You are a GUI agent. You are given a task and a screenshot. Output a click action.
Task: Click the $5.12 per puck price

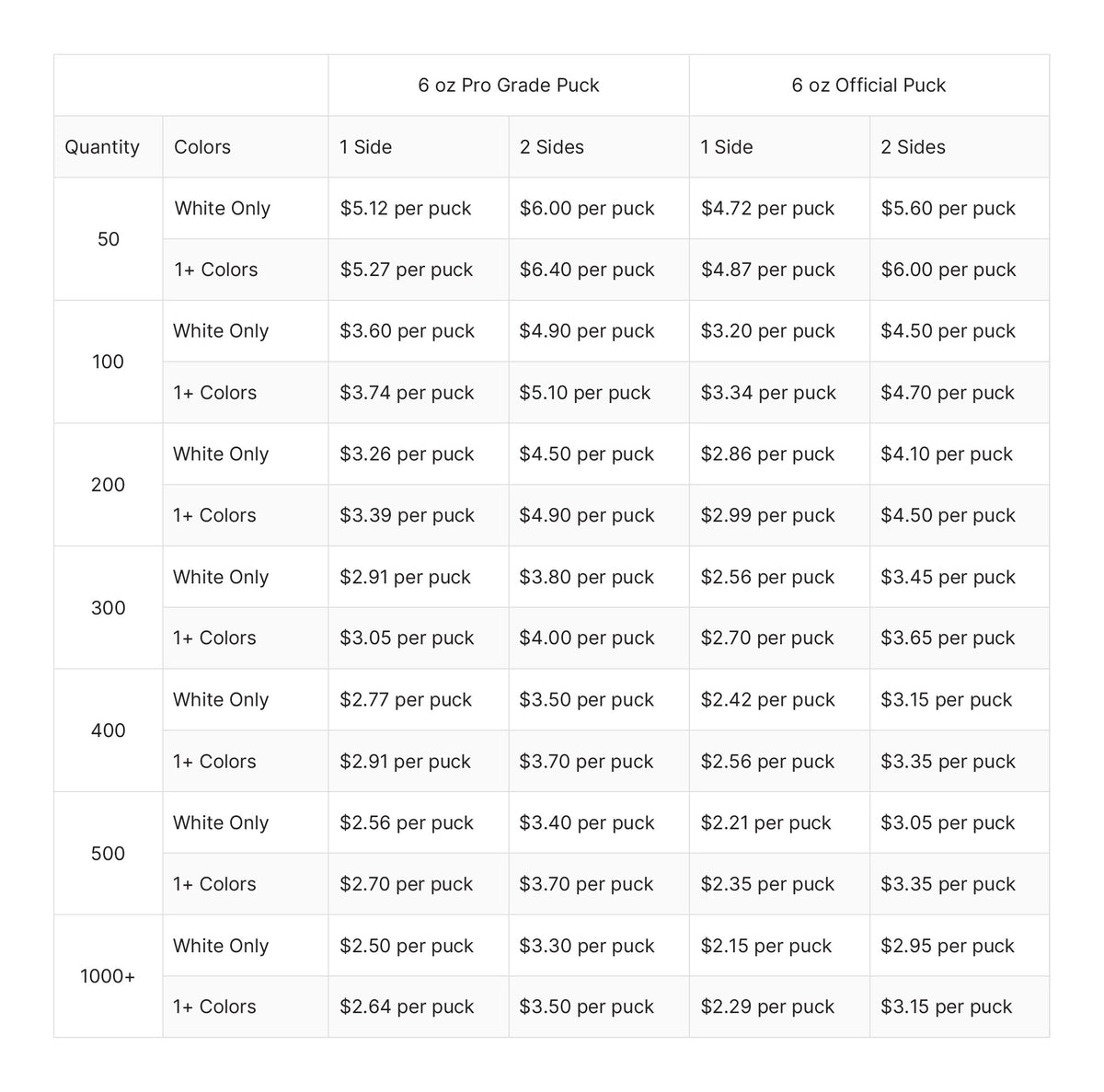click(x=406, y=209)
